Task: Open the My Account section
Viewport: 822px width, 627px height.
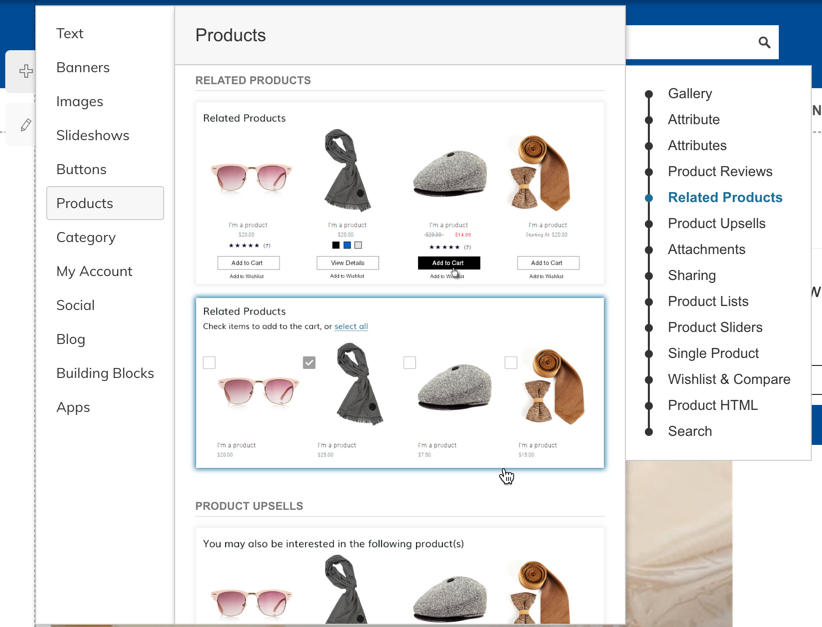Action: [94, 271]
